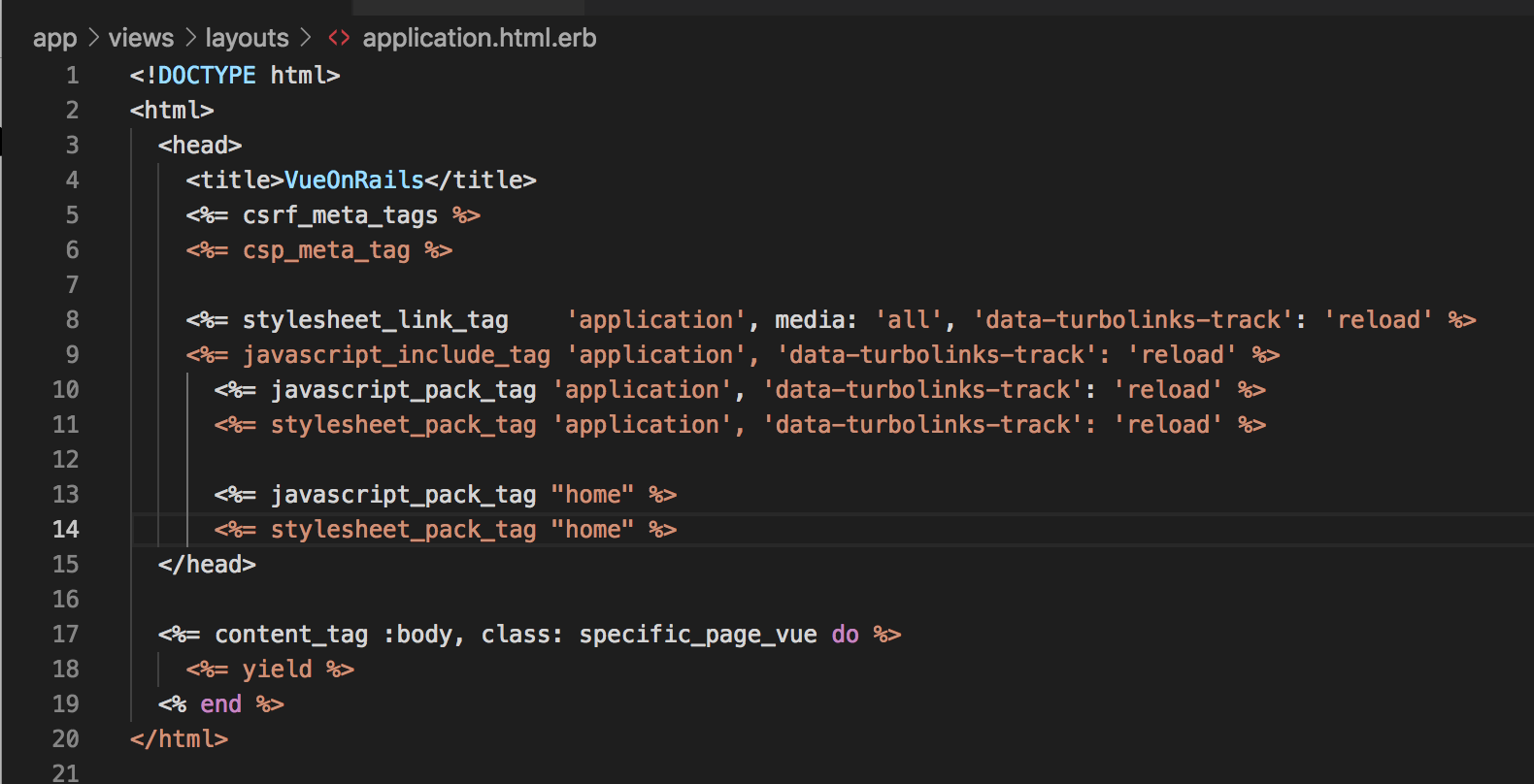Click line number 20 in gutter
Image resolution: width=1534 pixels, height=784 pixels.
65,739
